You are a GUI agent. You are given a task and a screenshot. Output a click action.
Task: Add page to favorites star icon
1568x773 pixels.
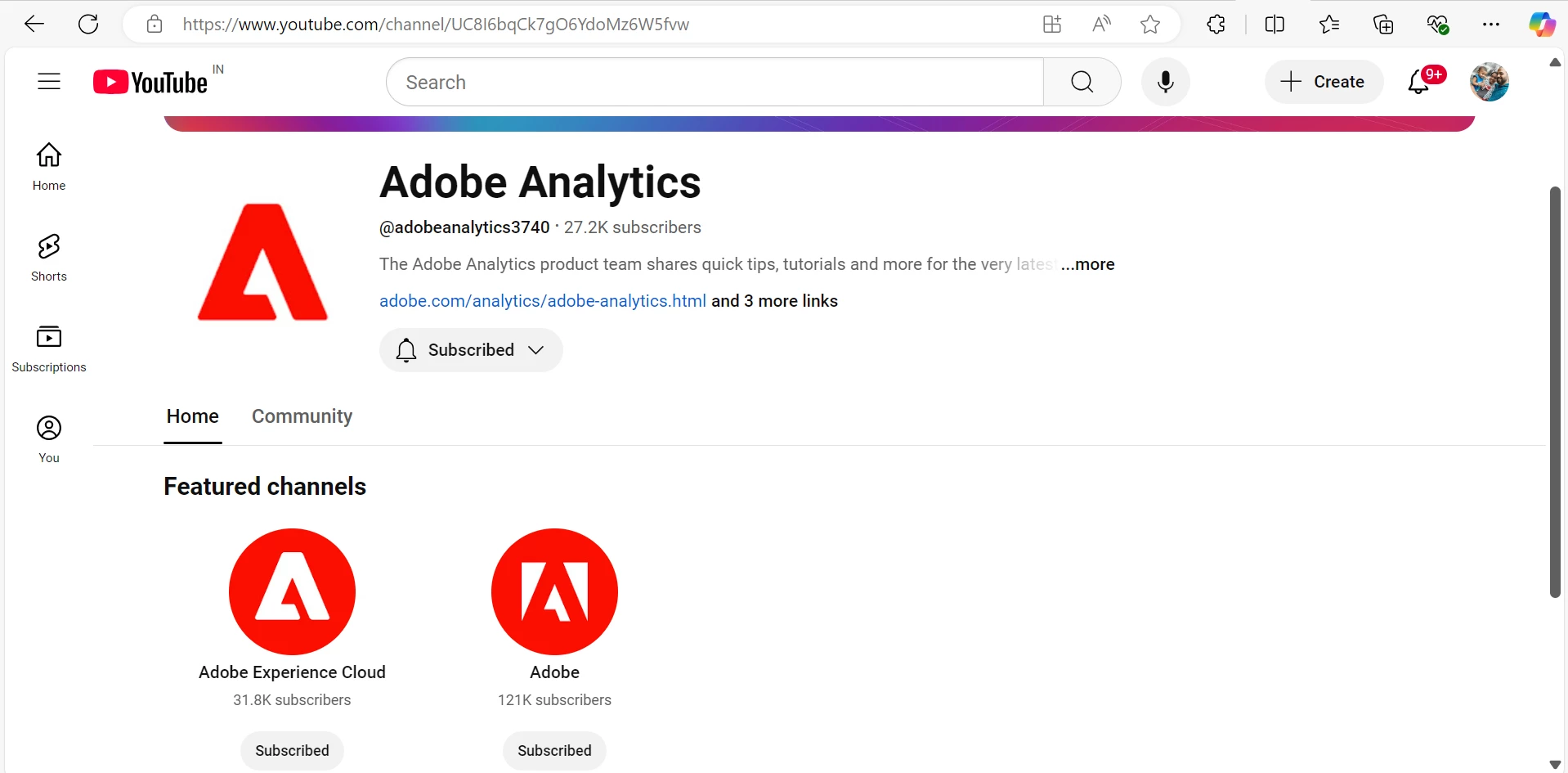[1150, 25]
